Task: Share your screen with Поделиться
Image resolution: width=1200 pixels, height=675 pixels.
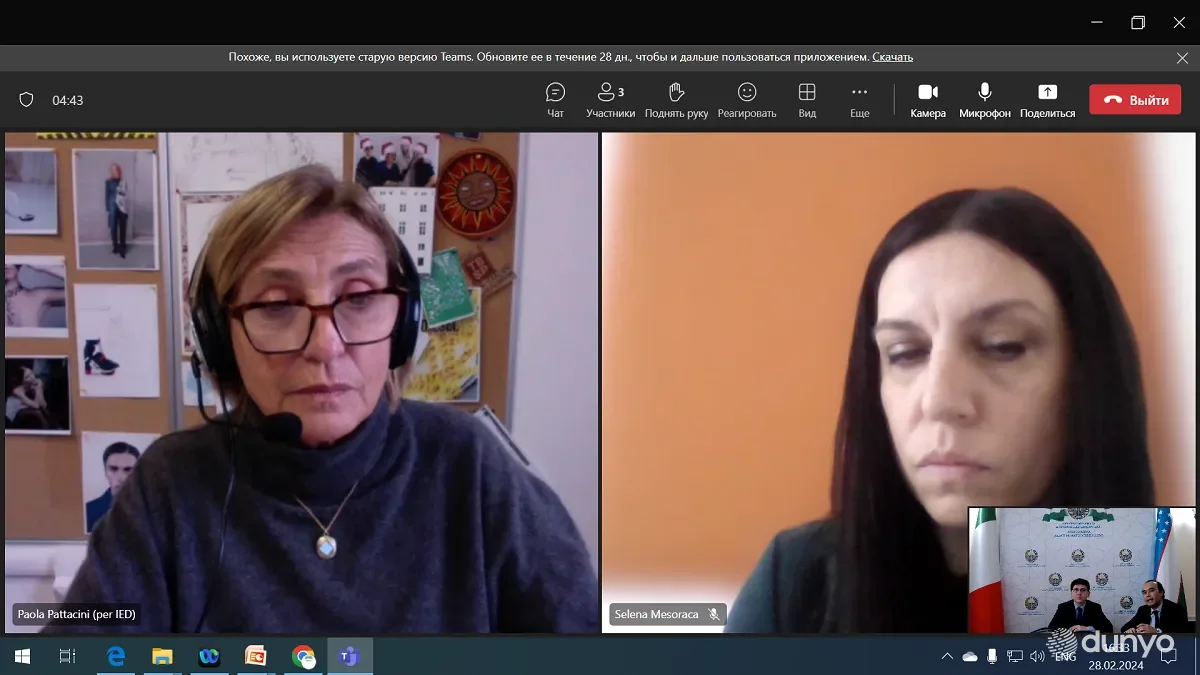Action: pyautogui.click(x=1047, y=100)
